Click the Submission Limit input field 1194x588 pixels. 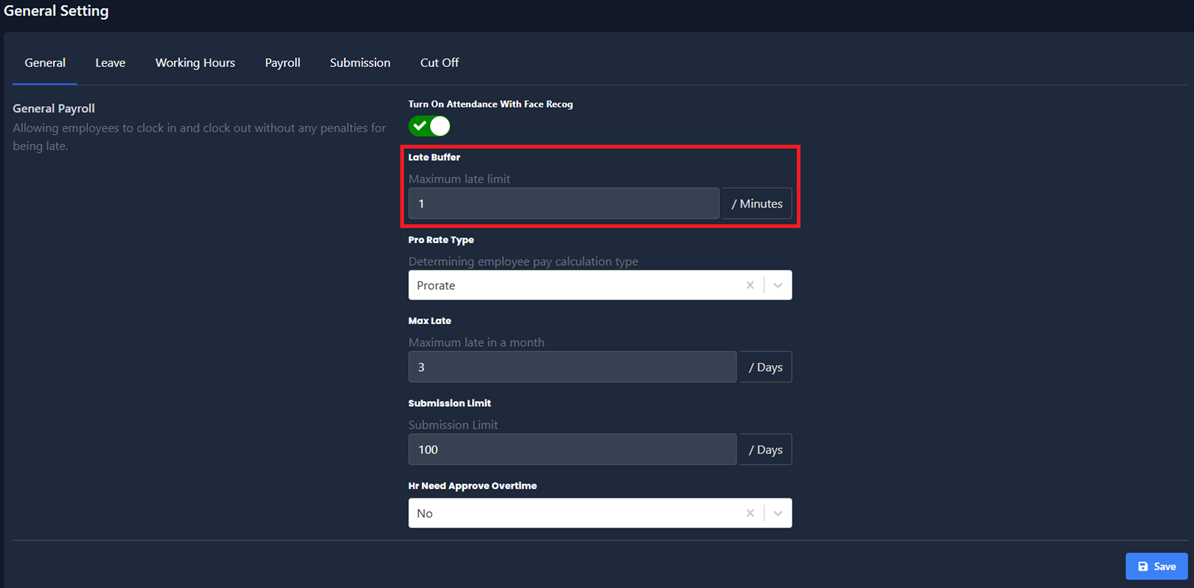coord(573,449)
